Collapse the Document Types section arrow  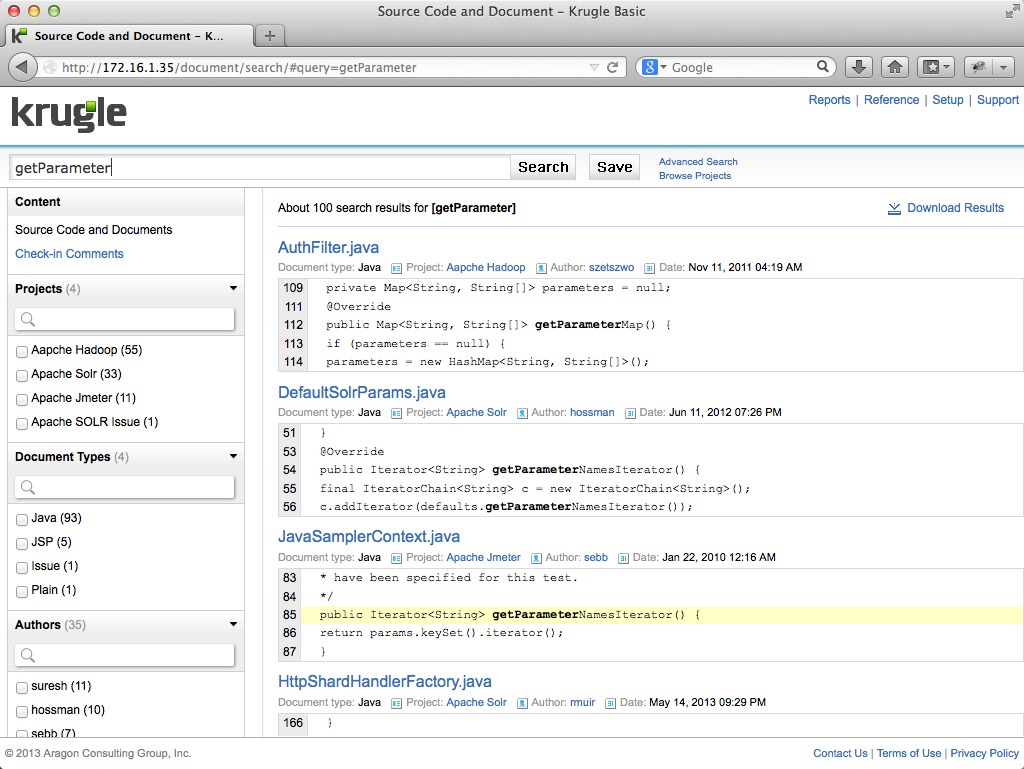tap(233, 456)
